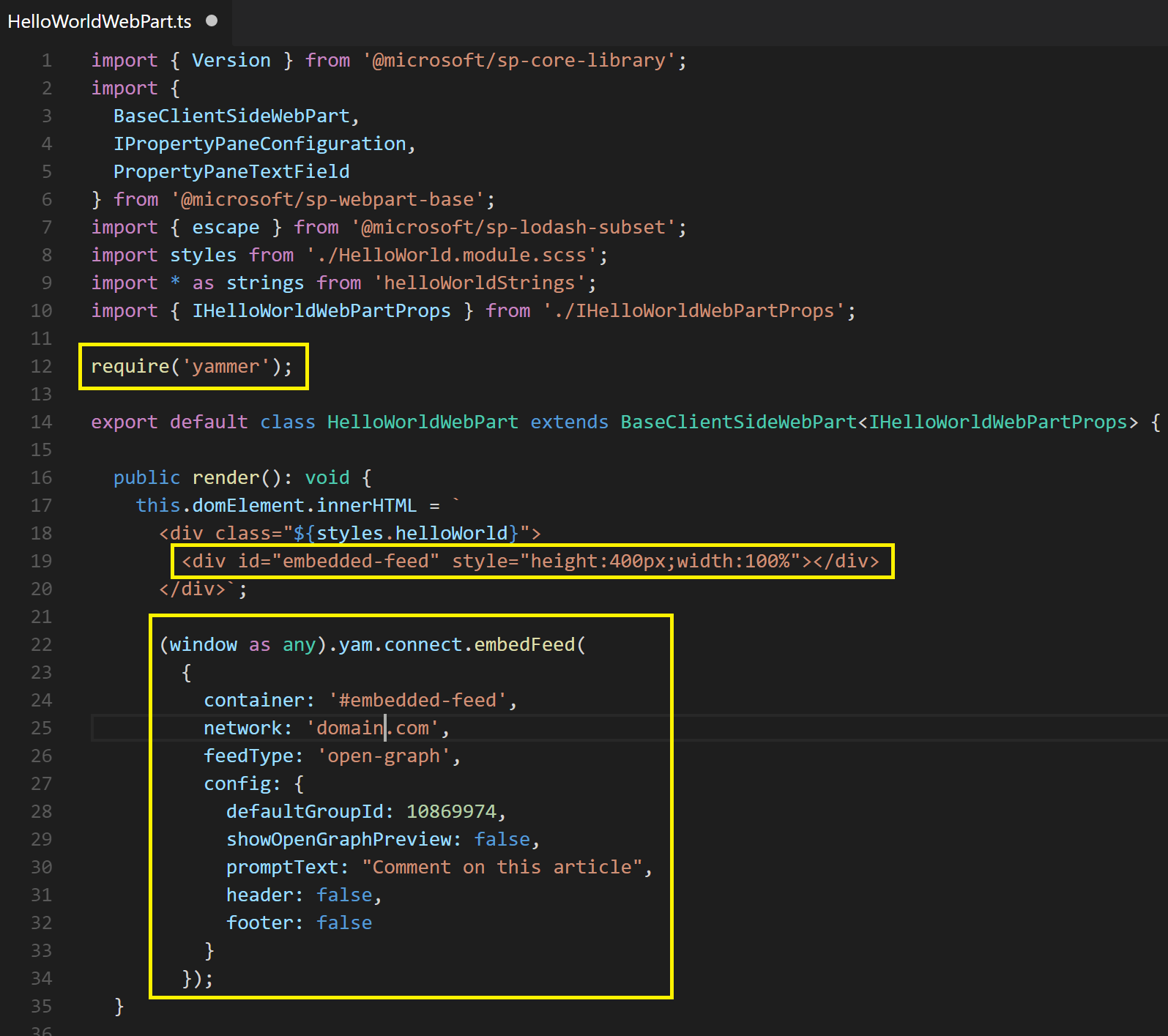Viewport: 1168px width, 1036px height.
Task: Click the public keyword on line 16
Action: tap(146, 477)
